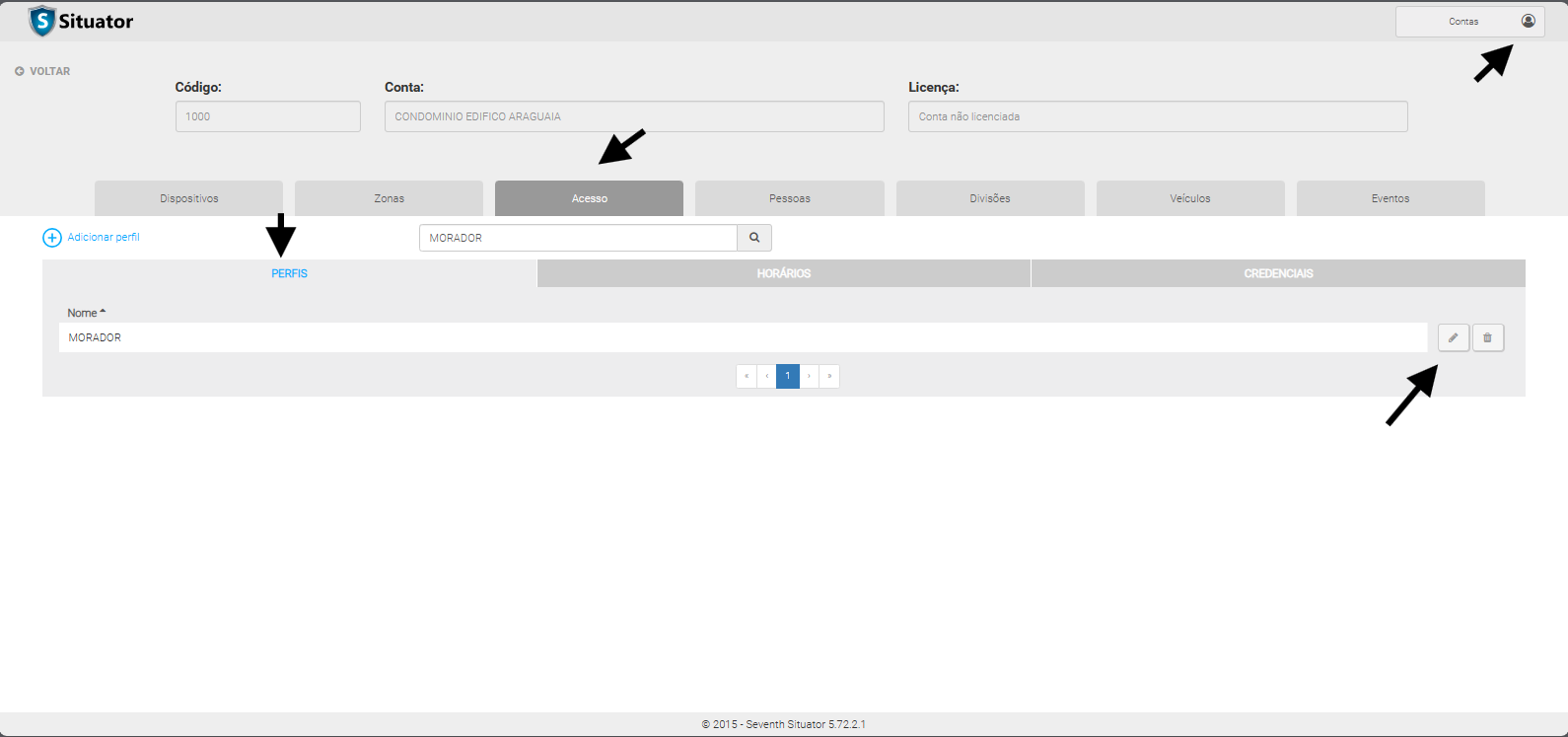Click the pencil edit icon for MORADOR

(x=1453, y=337)
